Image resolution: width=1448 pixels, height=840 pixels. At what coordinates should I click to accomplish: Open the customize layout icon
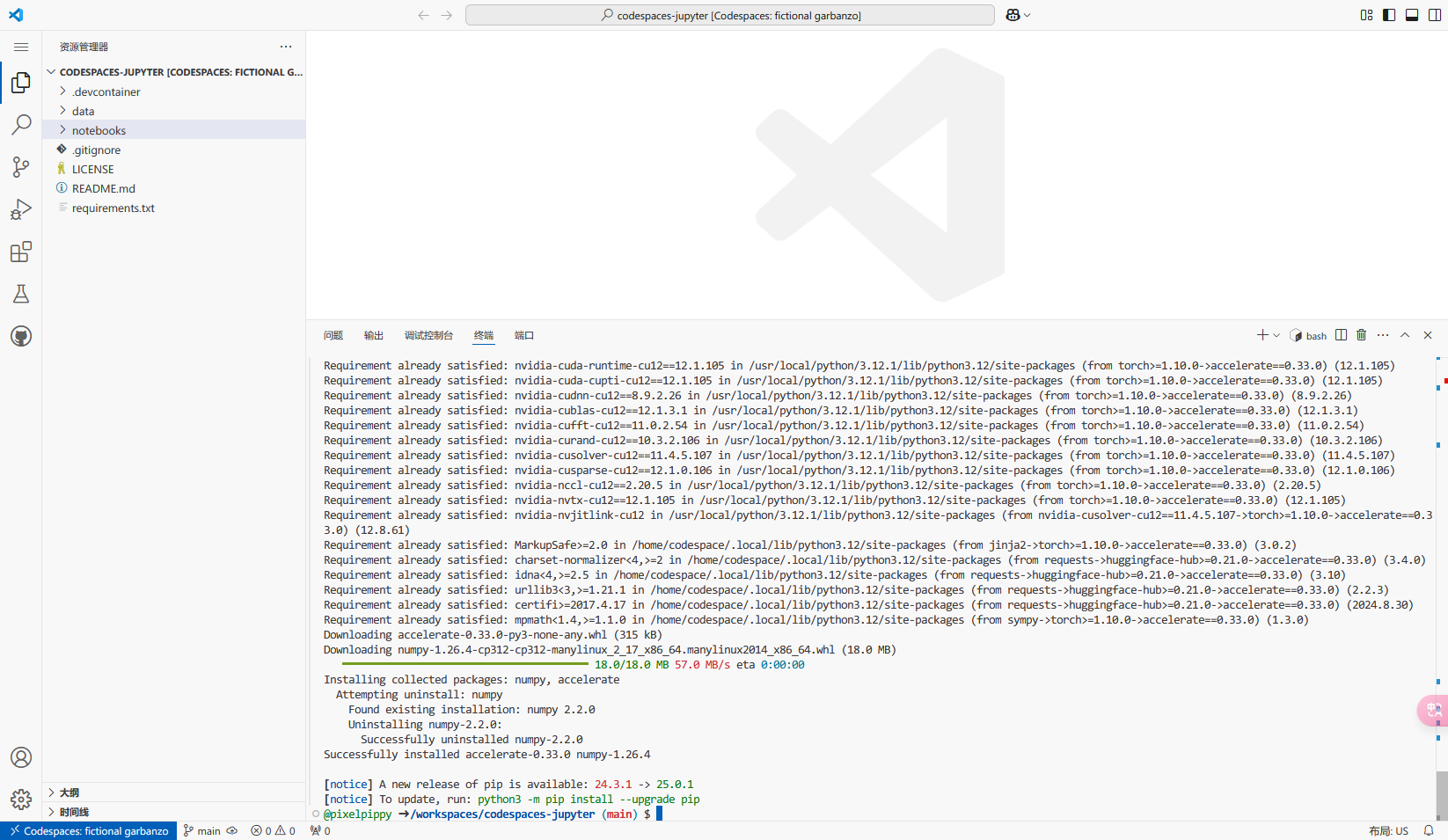point(1366,15)
